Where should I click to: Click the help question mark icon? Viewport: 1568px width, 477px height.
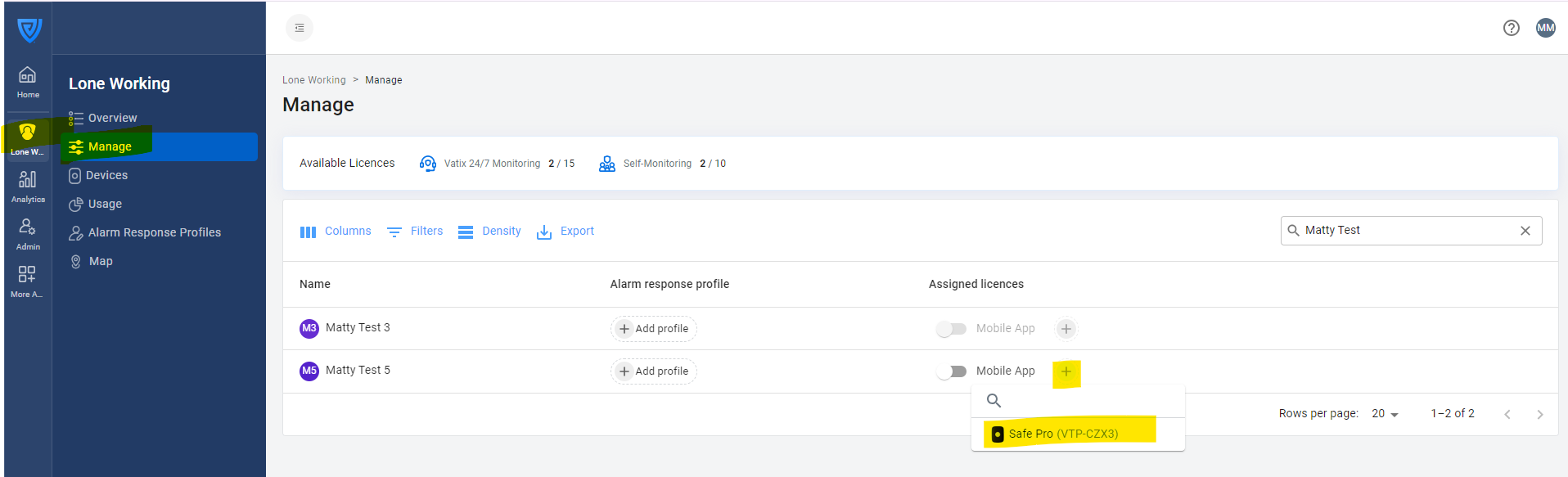coord(1511,28)
